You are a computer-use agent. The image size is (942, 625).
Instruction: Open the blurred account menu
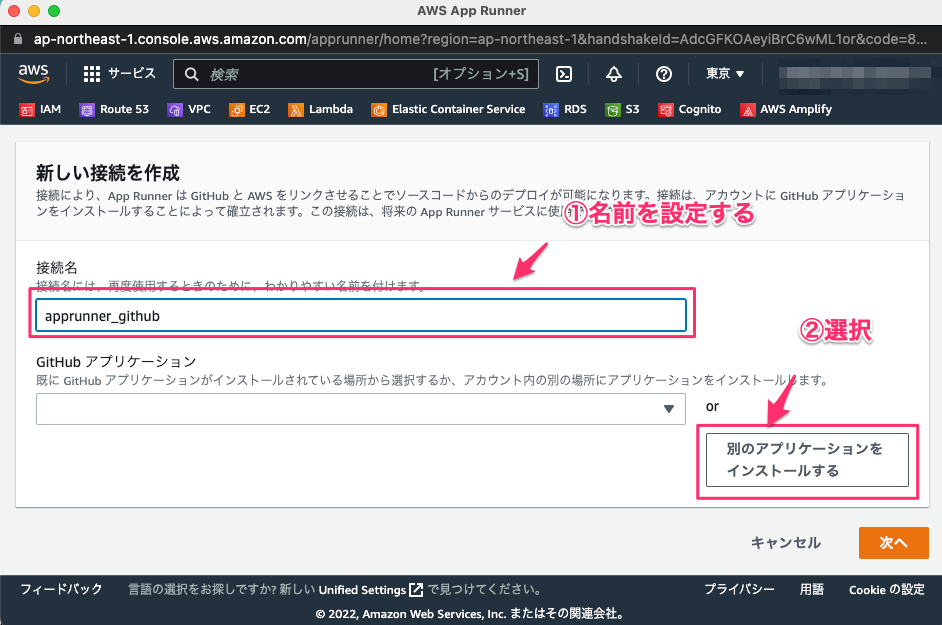point(854,78)
